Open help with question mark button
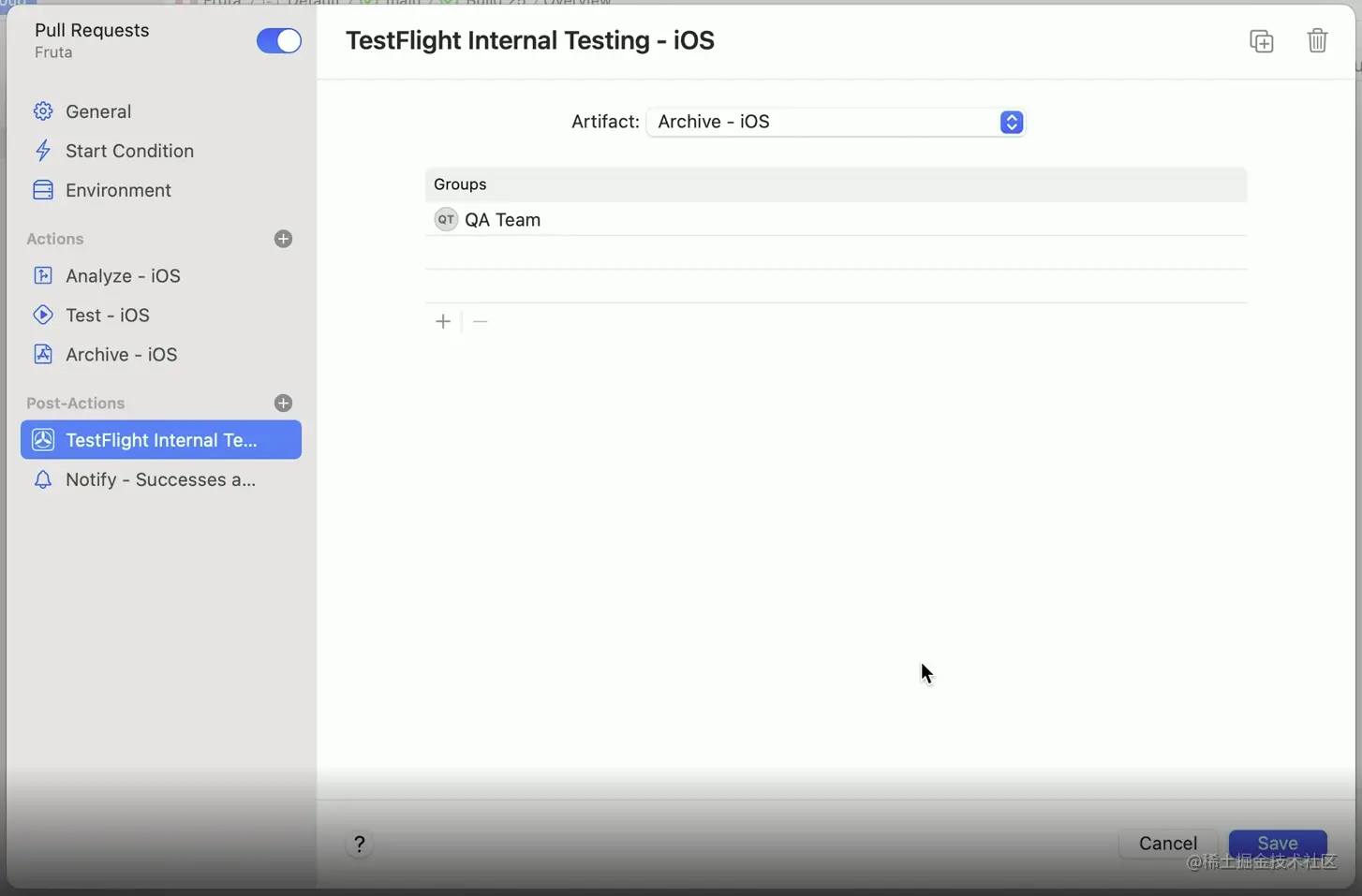1362x896 pixels. point(360,844)
